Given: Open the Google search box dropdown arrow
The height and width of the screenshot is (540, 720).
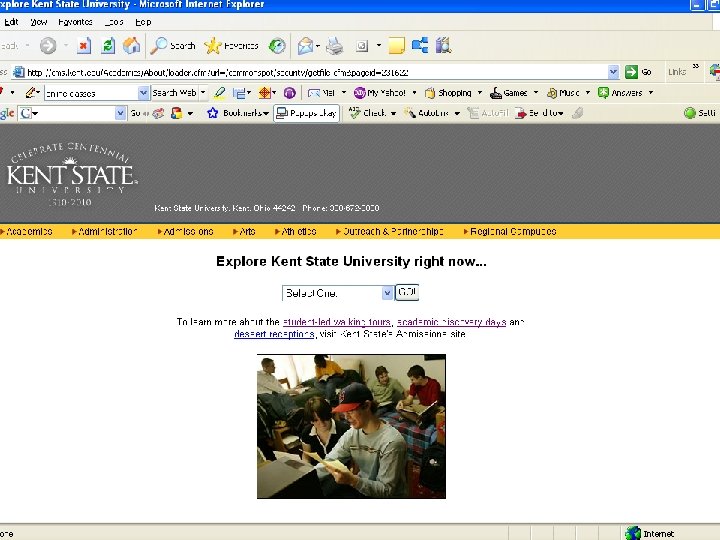Looking at the screenshot, I should pyautogui.click(x=120, y=113).
